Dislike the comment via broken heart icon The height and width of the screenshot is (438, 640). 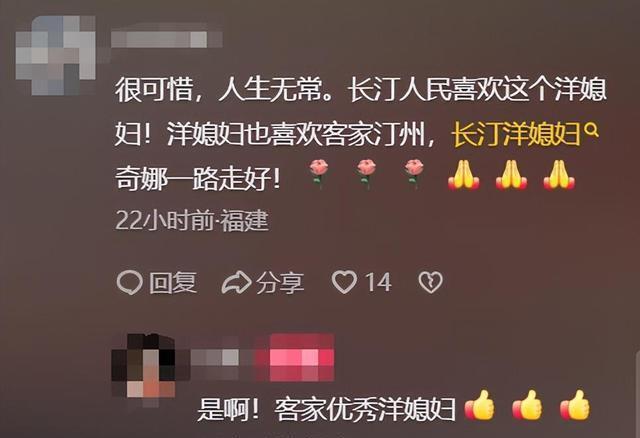tap(431, 282)
